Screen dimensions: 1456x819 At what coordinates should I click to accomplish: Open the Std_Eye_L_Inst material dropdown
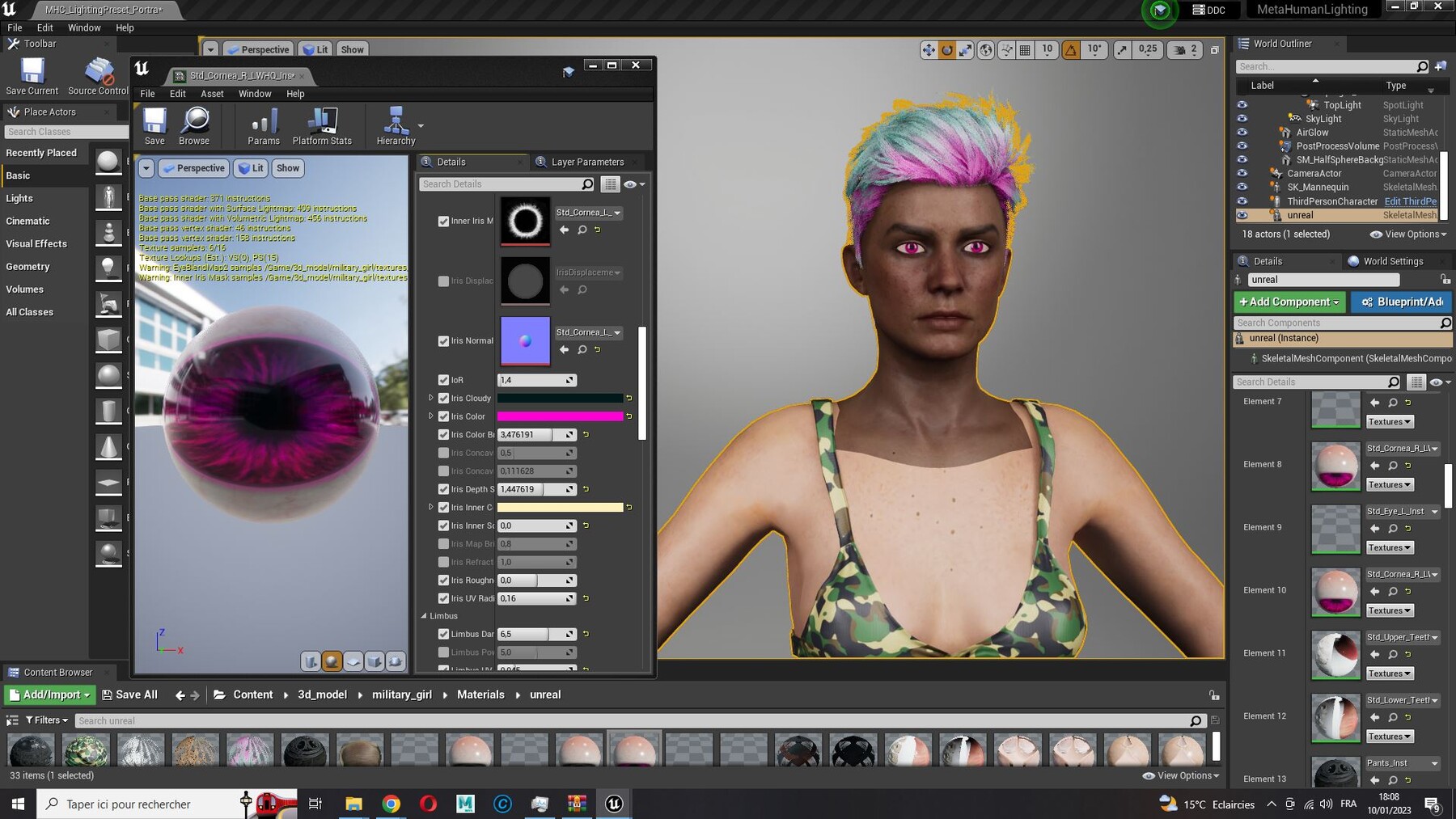(1403, 511)
